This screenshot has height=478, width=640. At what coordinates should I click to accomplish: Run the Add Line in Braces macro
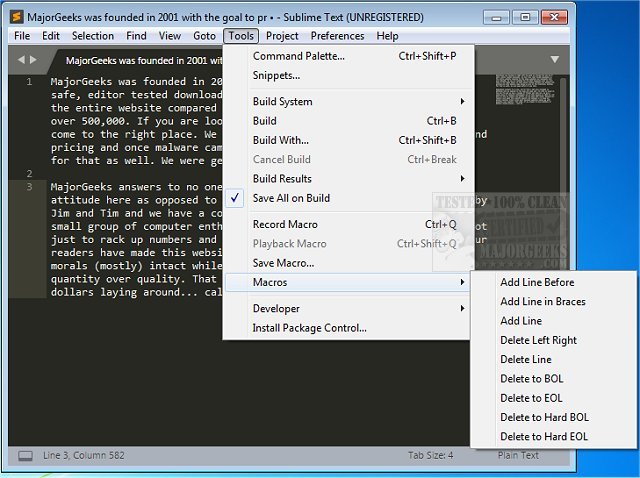click(553, 301)
